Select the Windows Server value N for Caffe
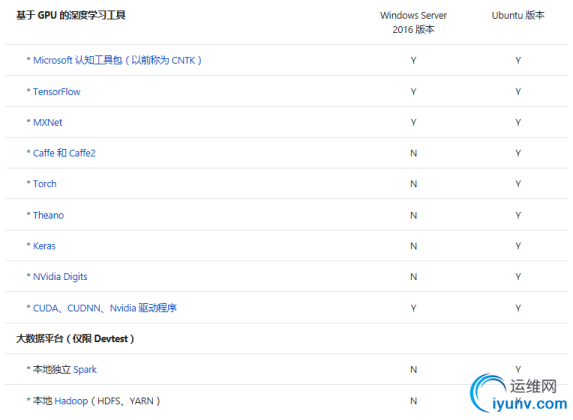Image resolution: width=573 pixels, height=420 pixels. click(x=413, y=153)
